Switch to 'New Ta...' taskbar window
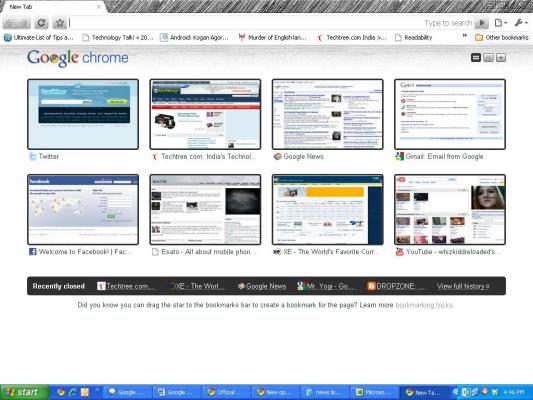 (x=424, y=392)
